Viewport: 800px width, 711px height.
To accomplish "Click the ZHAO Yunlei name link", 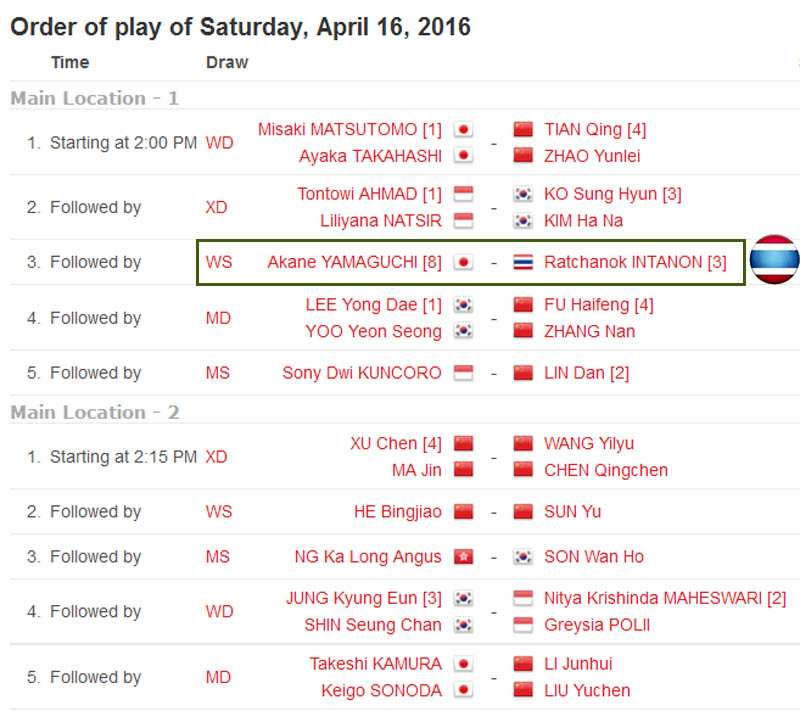I will click(x=592, y=156).
